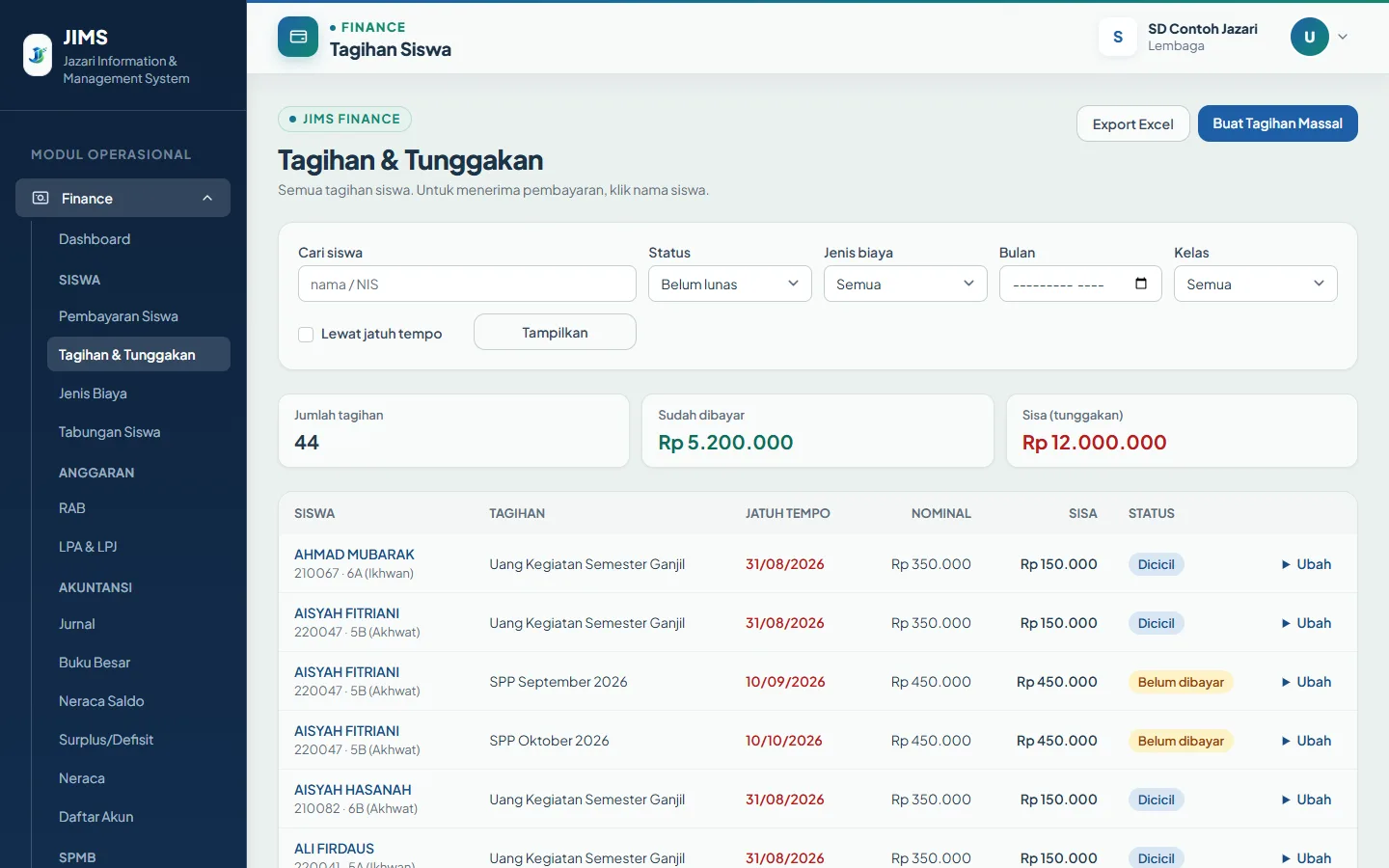The image size is (1389, 868).
Task: Collapse the Finance sidebar section
Action: (x=207, y=198)
